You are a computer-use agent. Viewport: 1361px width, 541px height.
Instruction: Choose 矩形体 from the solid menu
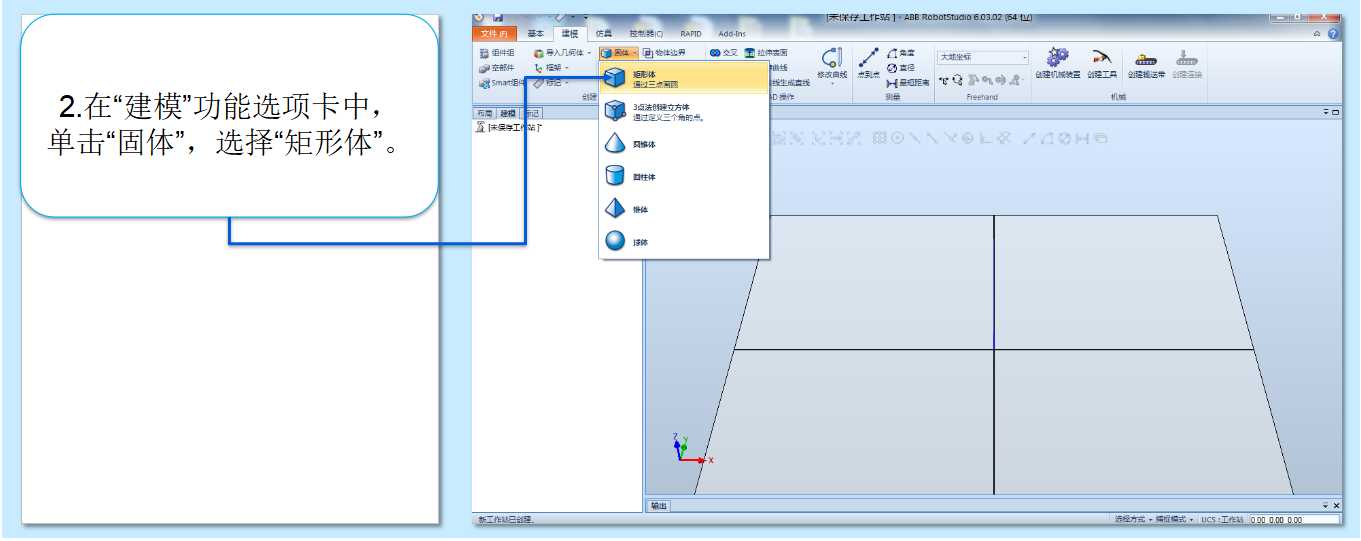pyautogui.click(x=684, y=78)
